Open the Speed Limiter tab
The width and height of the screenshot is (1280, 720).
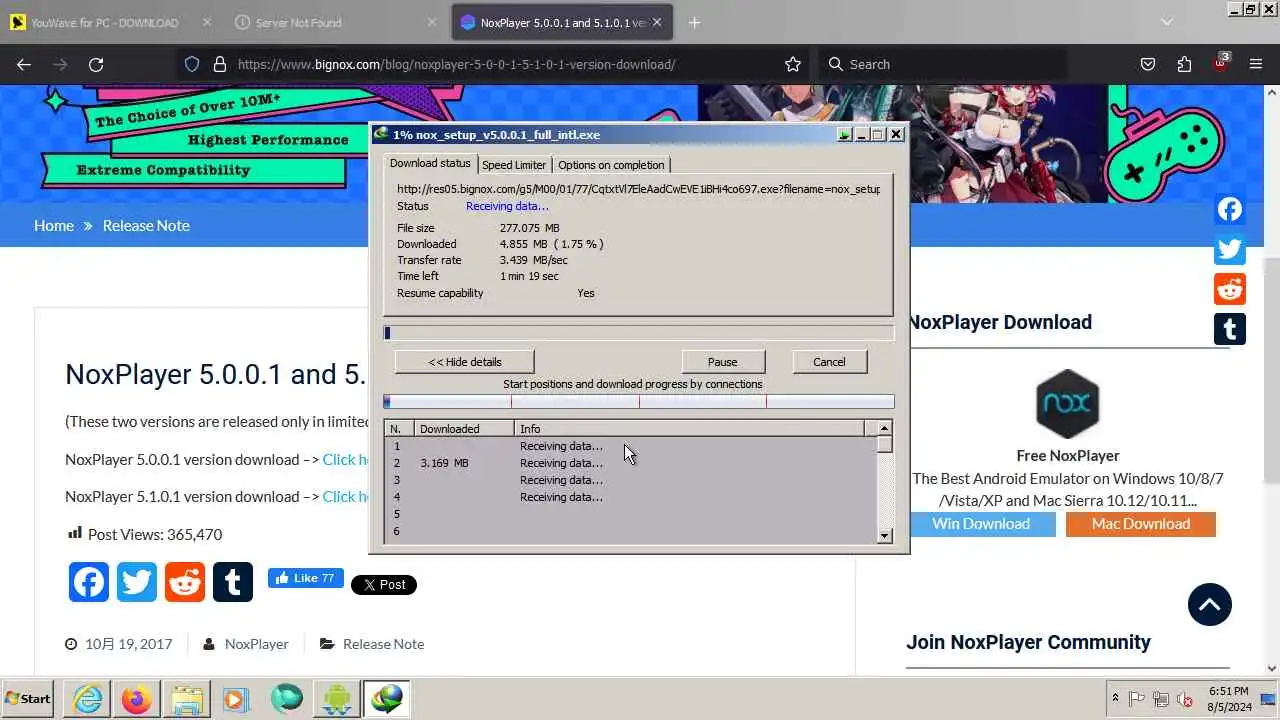pos(514,165)
